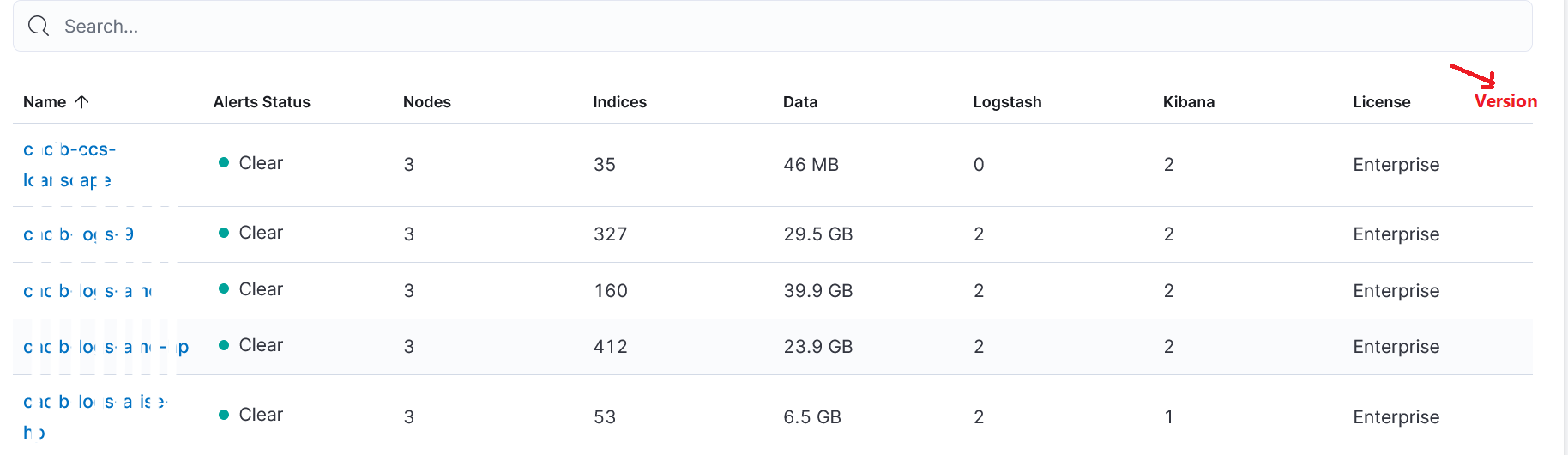Click the data size 29.5 GB

818,234
